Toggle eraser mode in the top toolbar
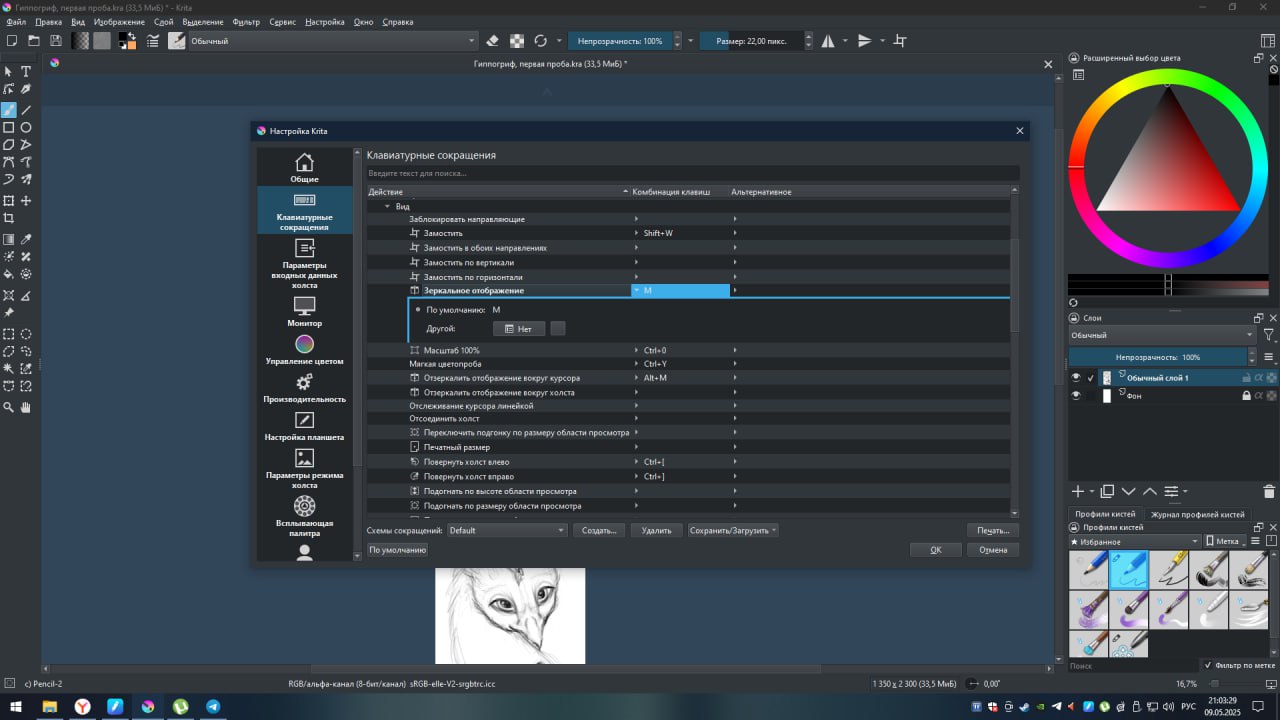 tap(491, 41)
